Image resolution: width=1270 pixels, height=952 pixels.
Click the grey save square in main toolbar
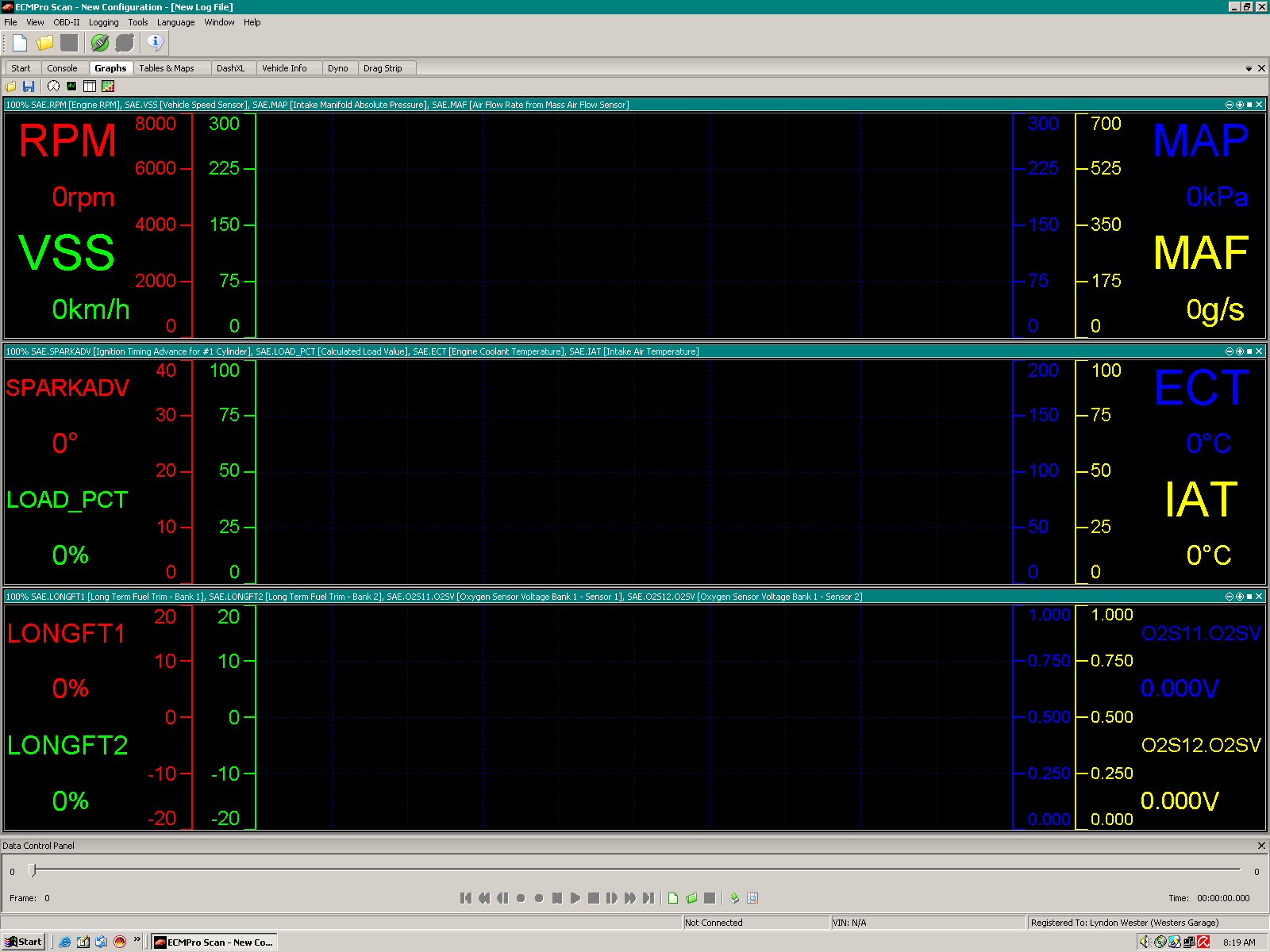pos(70,43)
